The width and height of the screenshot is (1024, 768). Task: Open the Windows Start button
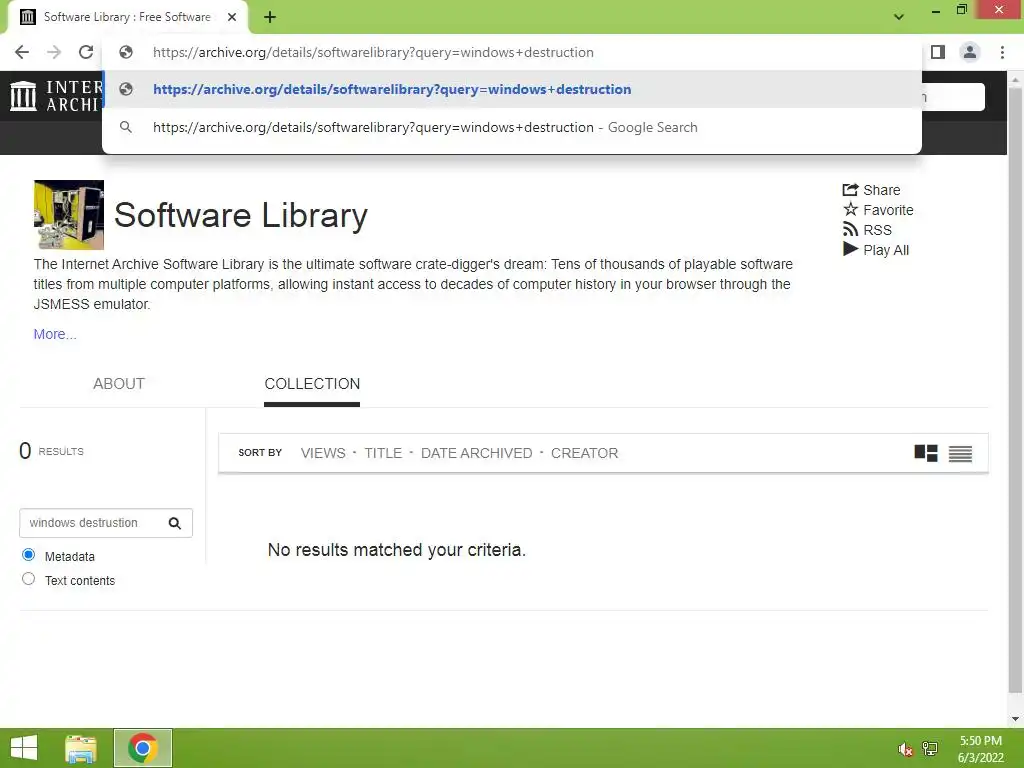(24, 748)
